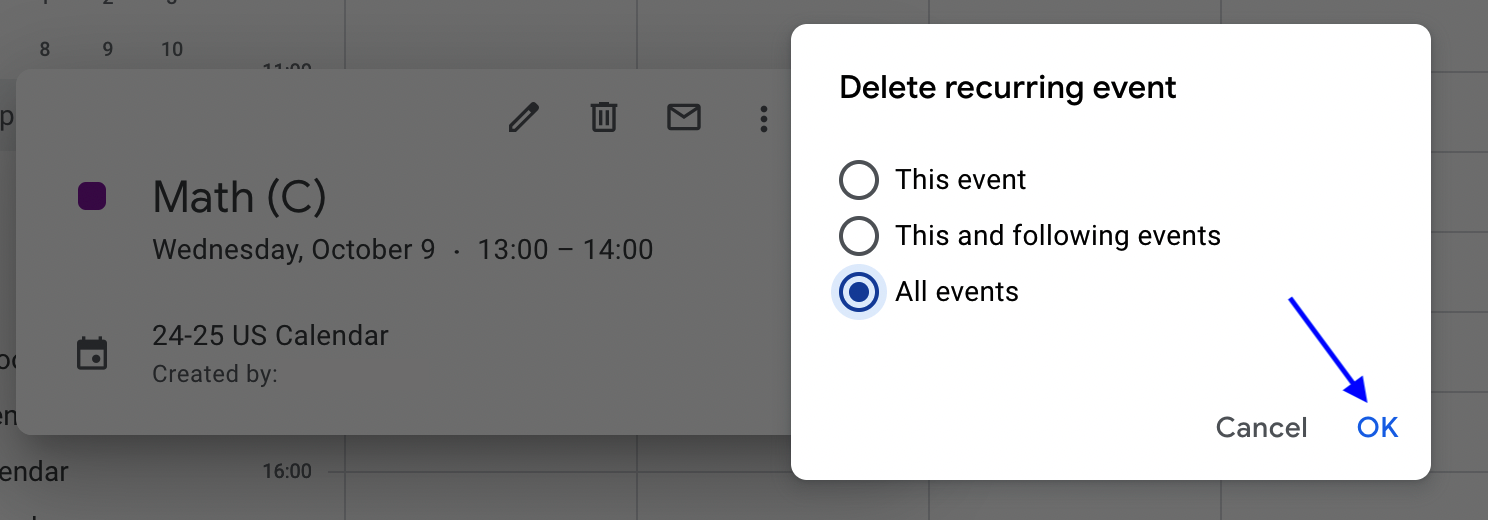1488x520 pixels.
Task: Click calendar icon beside 24-25 US Calendar
Action: tap(92, 354)
